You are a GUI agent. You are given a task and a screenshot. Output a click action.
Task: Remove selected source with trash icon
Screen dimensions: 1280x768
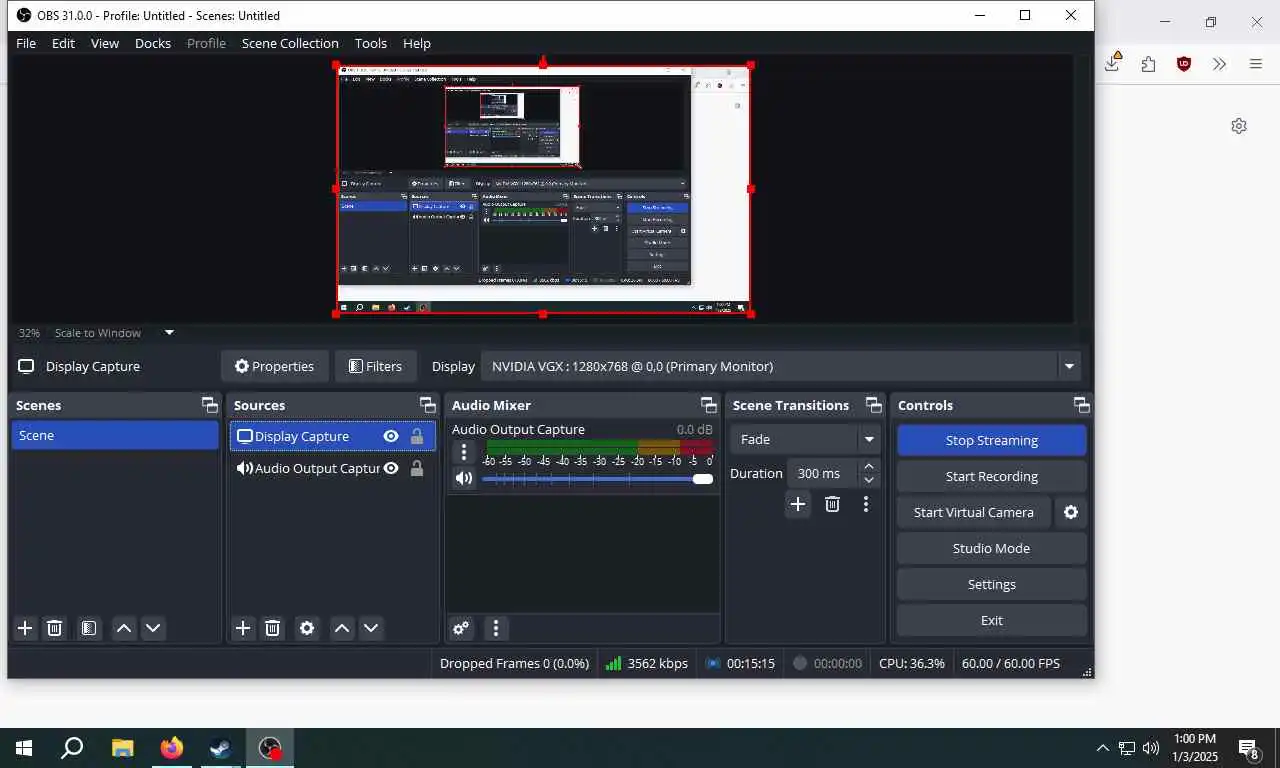(x=272, y=628)
